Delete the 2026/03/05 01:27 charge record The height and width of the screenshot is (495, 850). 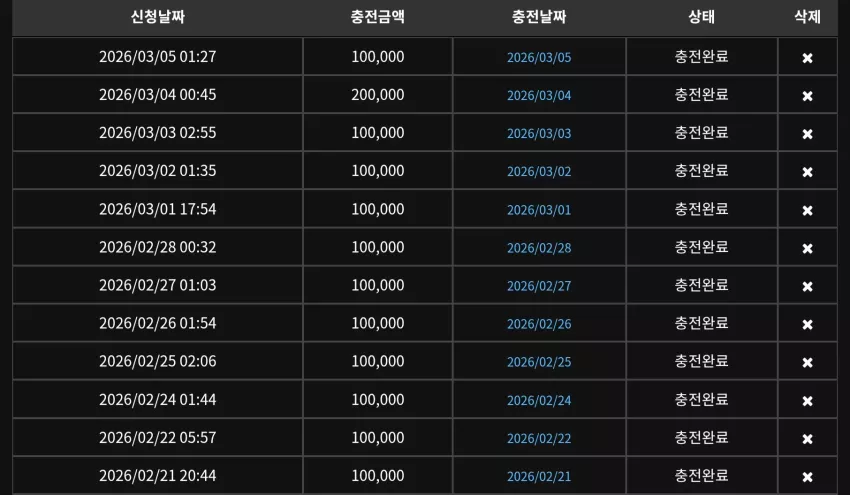(x=807, y=57)
